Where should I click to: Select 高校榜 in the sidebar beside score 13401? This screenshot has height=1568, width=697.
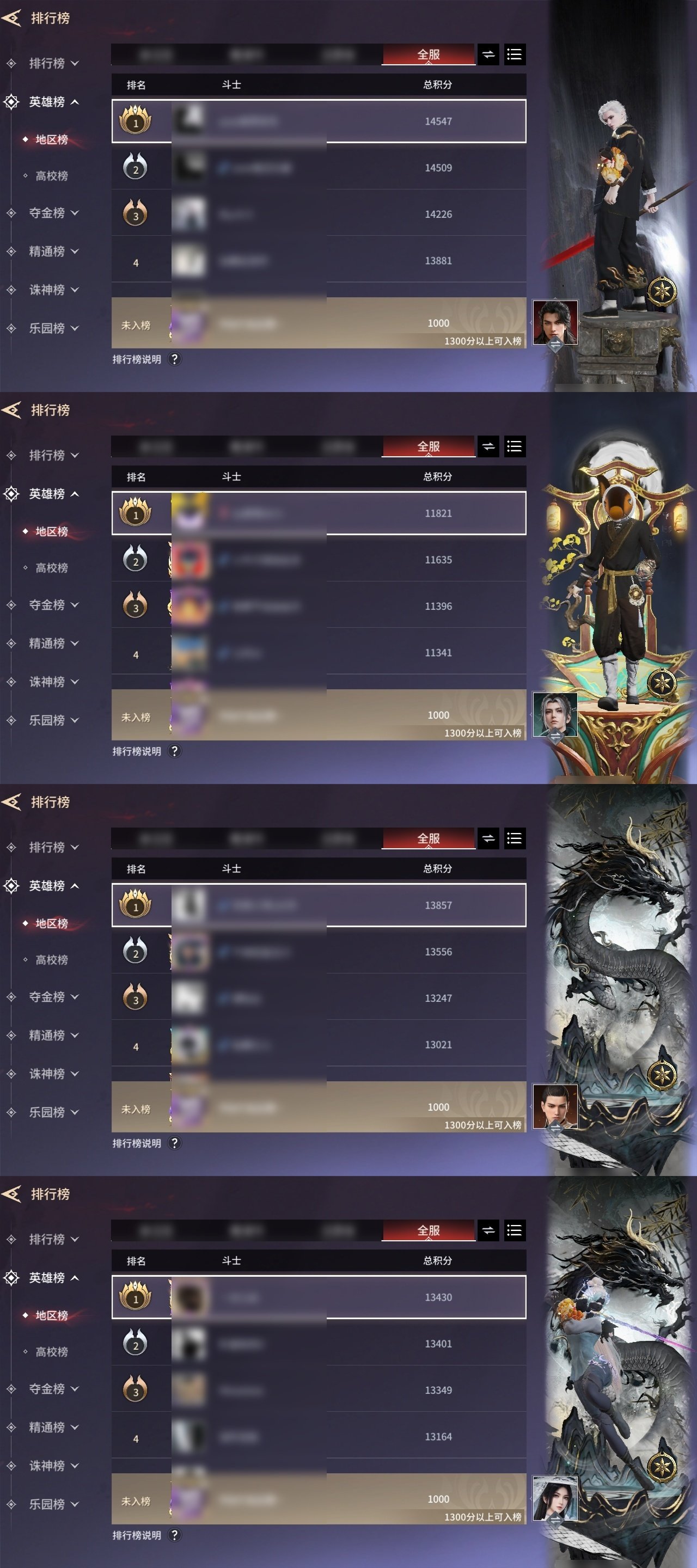tap(51, 1352)
